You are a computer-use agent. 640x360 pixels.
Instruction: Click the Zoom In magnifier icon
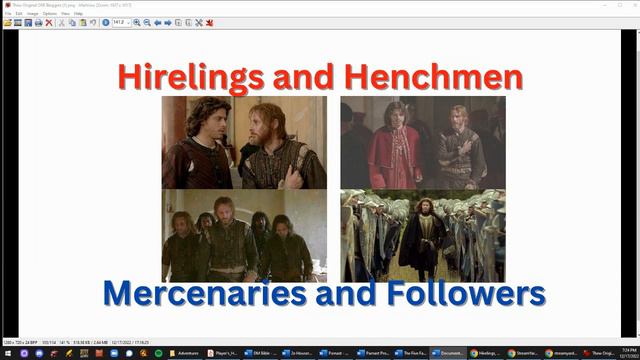[x=137, y=23]
